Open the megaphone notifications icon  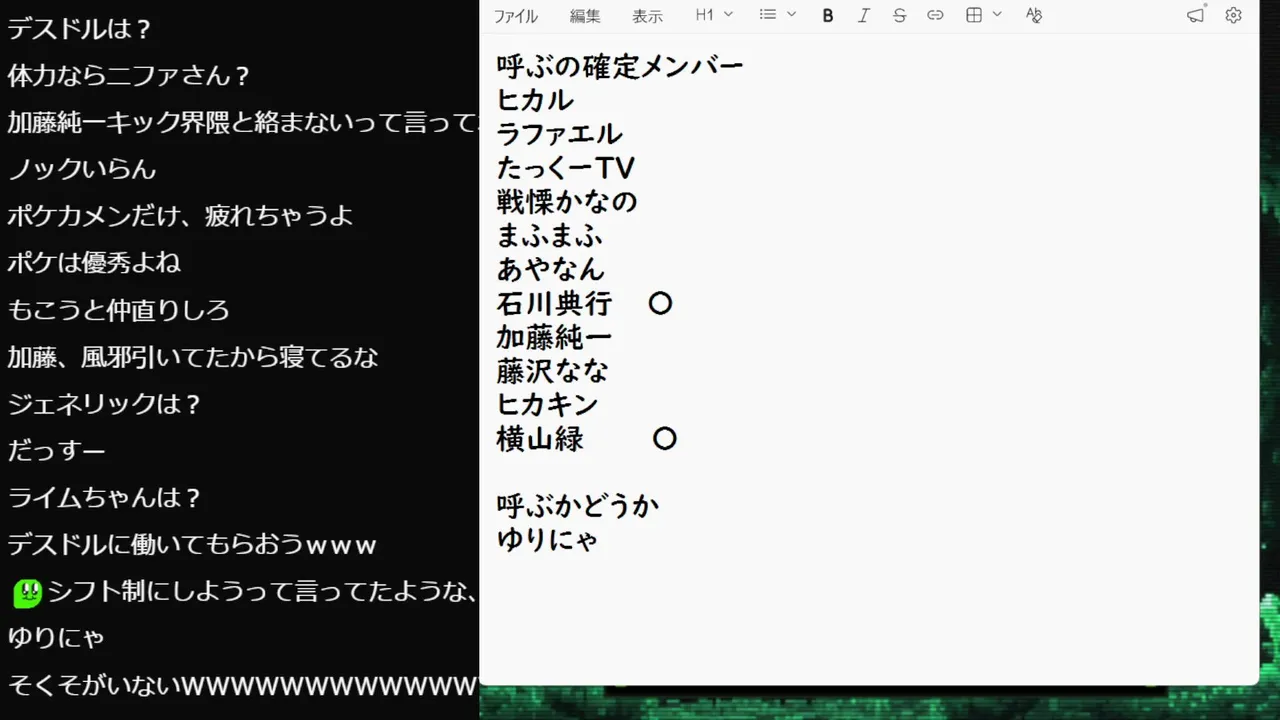pos(1196,15)
